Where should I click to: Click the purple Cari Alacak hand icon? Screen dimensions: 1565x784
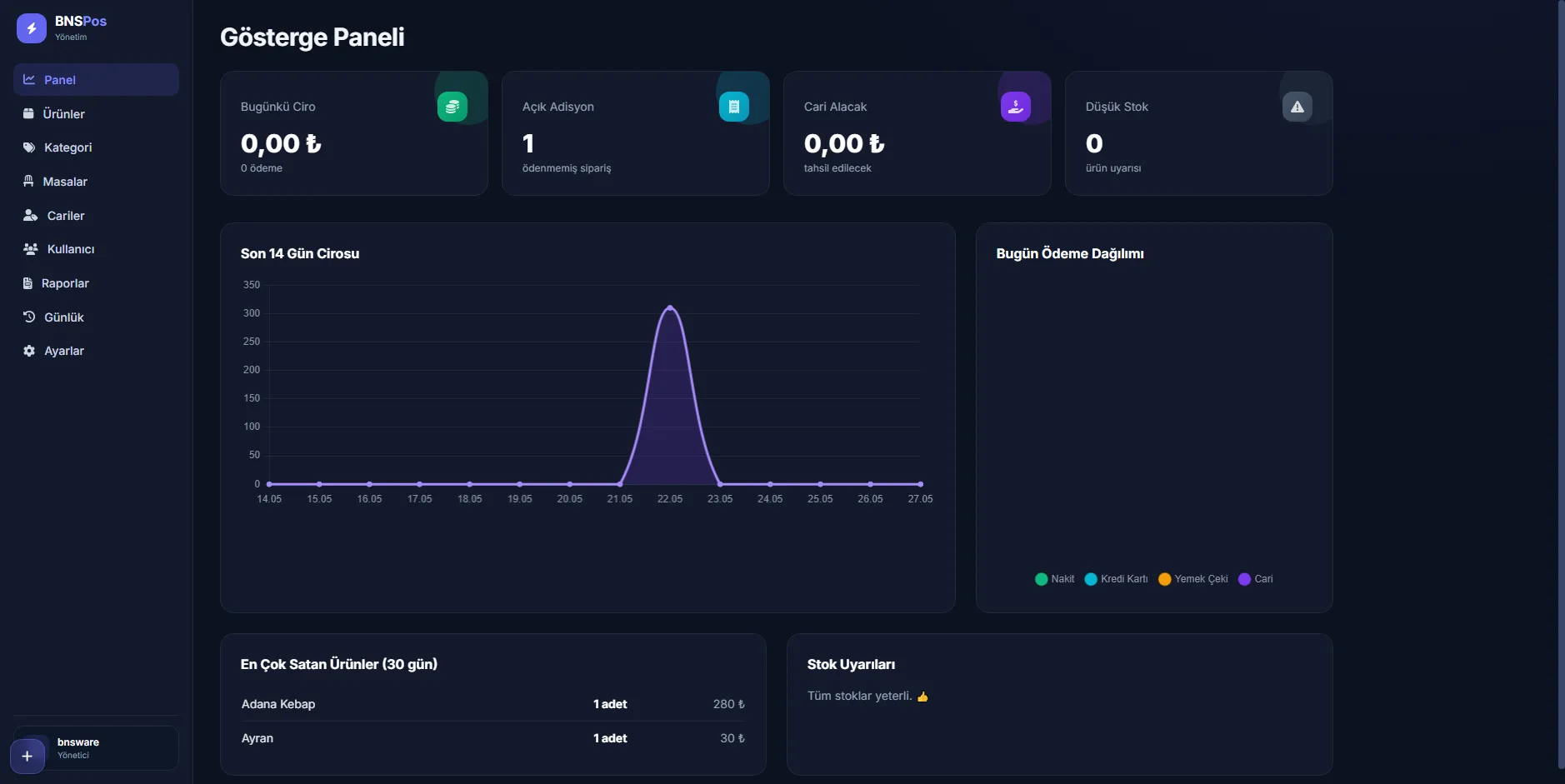pos(1016,107)
